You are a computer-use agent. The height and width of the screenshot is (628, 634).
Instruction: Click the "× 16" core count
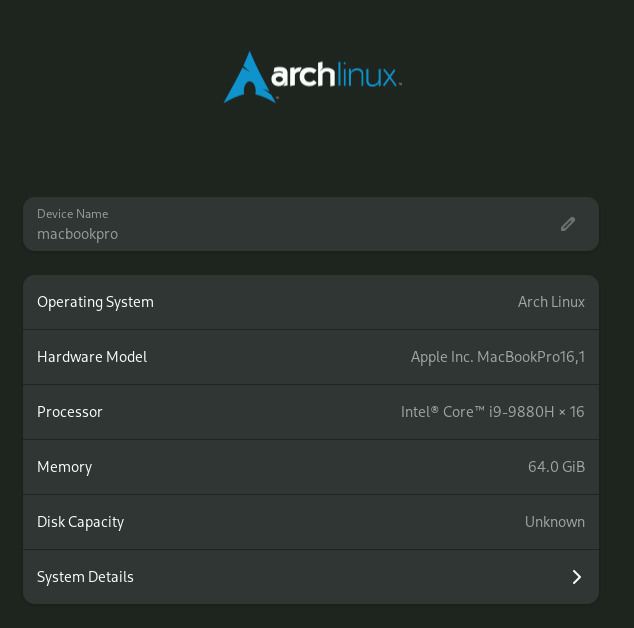[x=572, y=412]
